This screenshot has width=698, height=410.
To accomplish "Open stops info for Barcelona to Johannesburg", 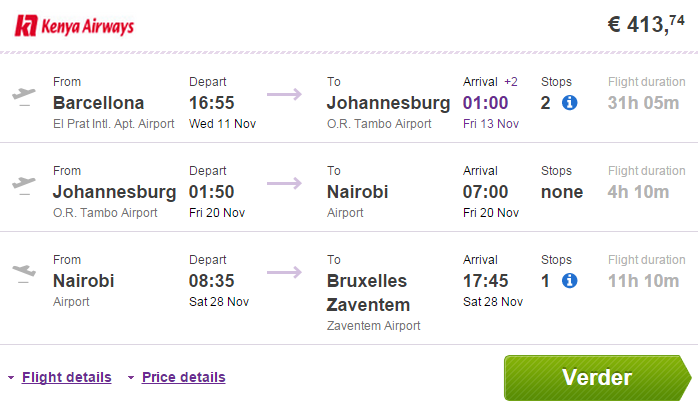I will (569, 103).
